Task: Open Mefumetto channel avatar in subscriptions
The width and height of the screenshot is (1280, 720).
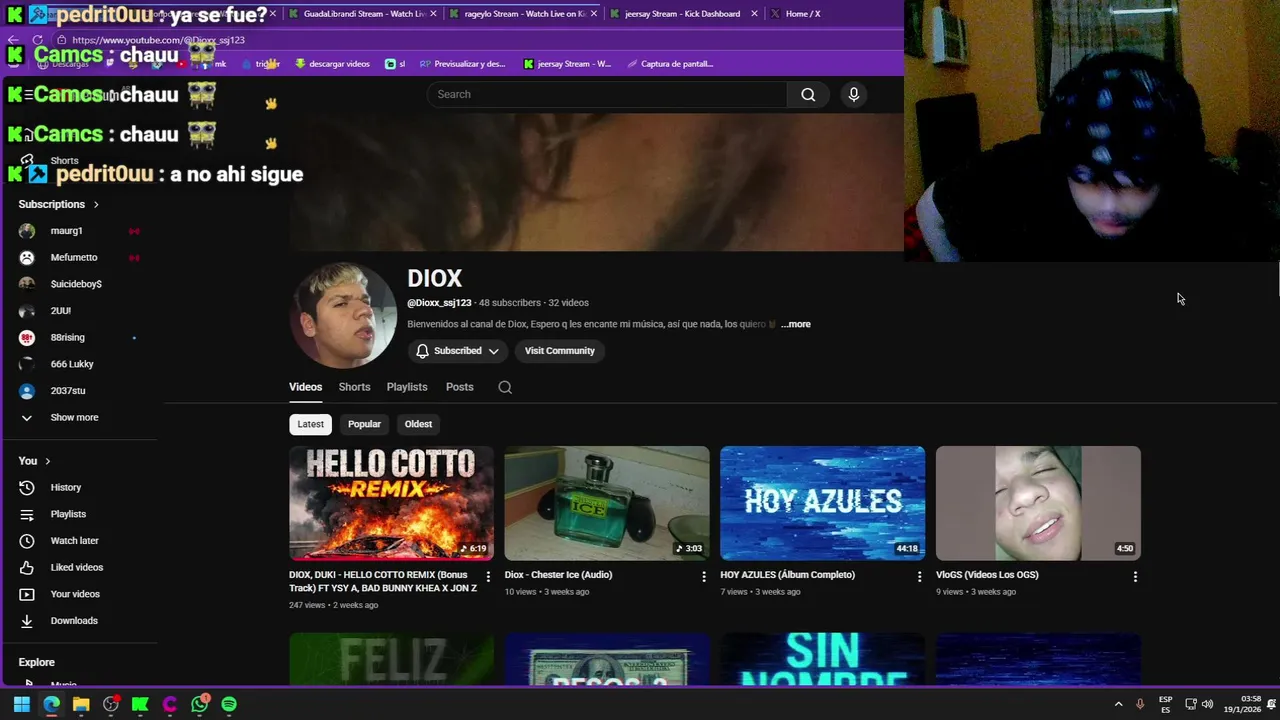Action: 27,257
